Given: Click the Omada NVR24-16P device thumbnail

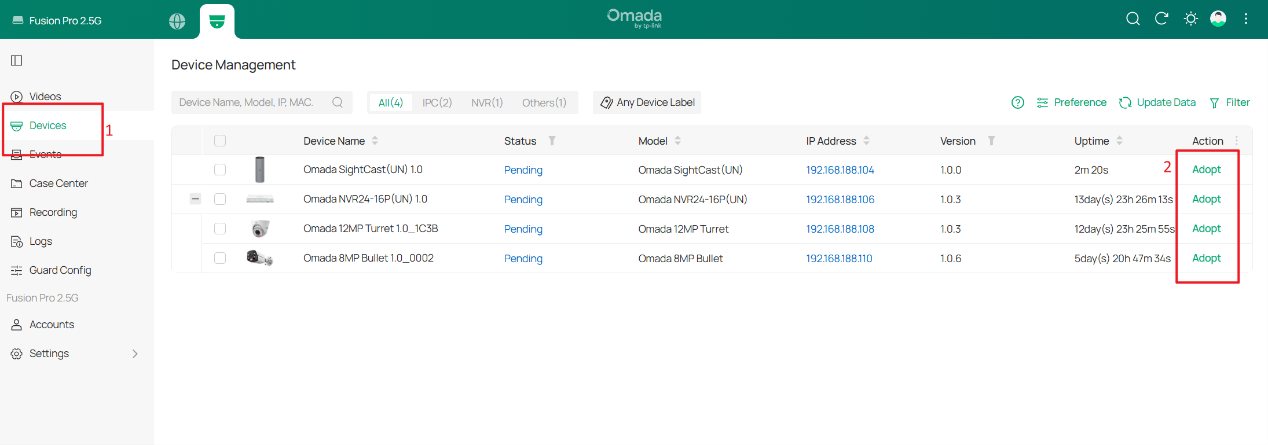Looking at the screenshot, I should tap(260, 199).
